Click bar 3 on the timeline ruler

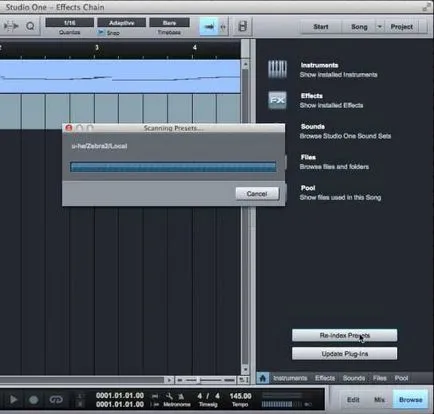96,48
